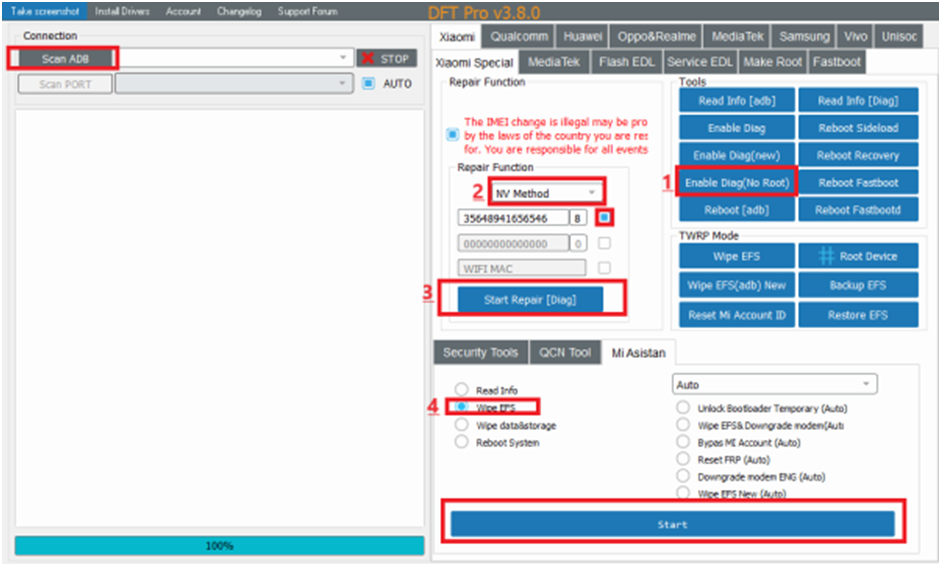Open the Huawei tab
Viewport: 941px width, 566px height.
pos(582,37)
